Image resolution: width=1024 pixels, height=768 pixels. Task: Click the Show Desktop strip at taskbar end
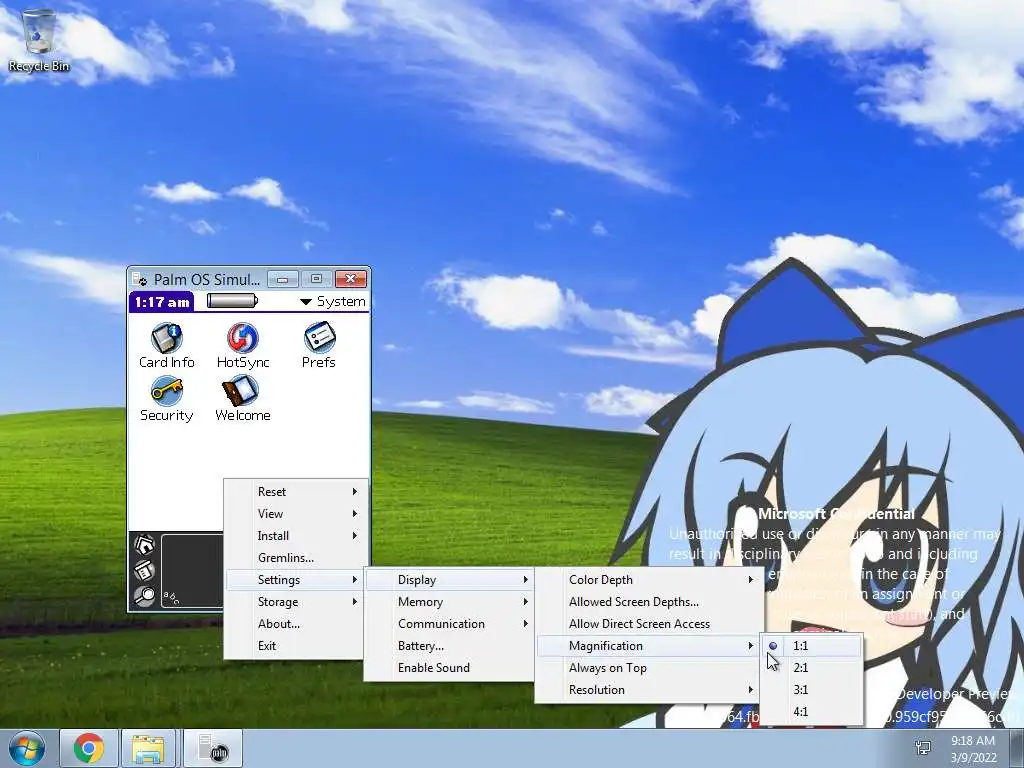point(1017,748)
